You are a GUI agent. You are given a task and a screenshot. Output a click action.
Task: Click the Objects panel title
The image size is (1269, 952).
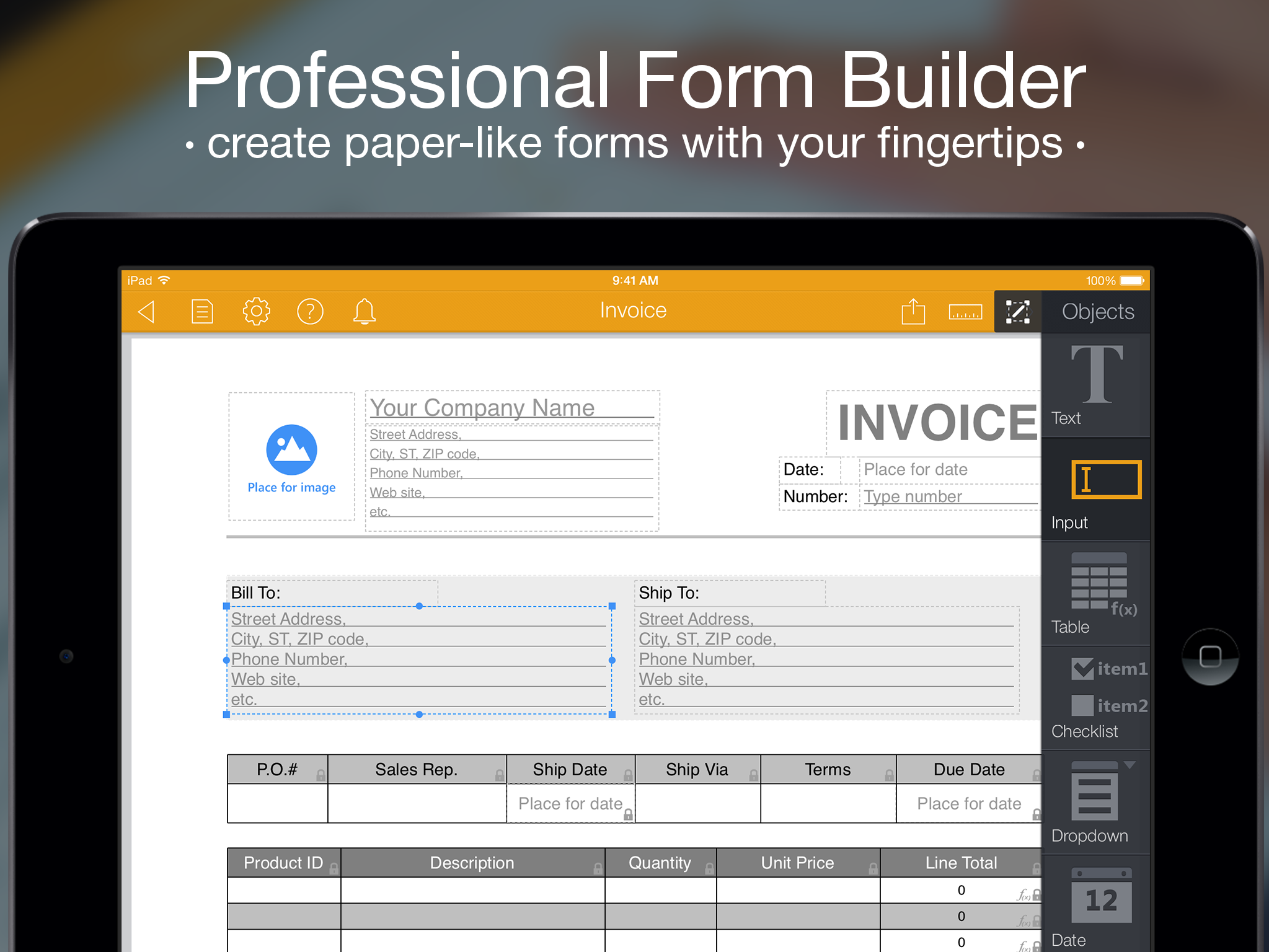click(1098, 311)
